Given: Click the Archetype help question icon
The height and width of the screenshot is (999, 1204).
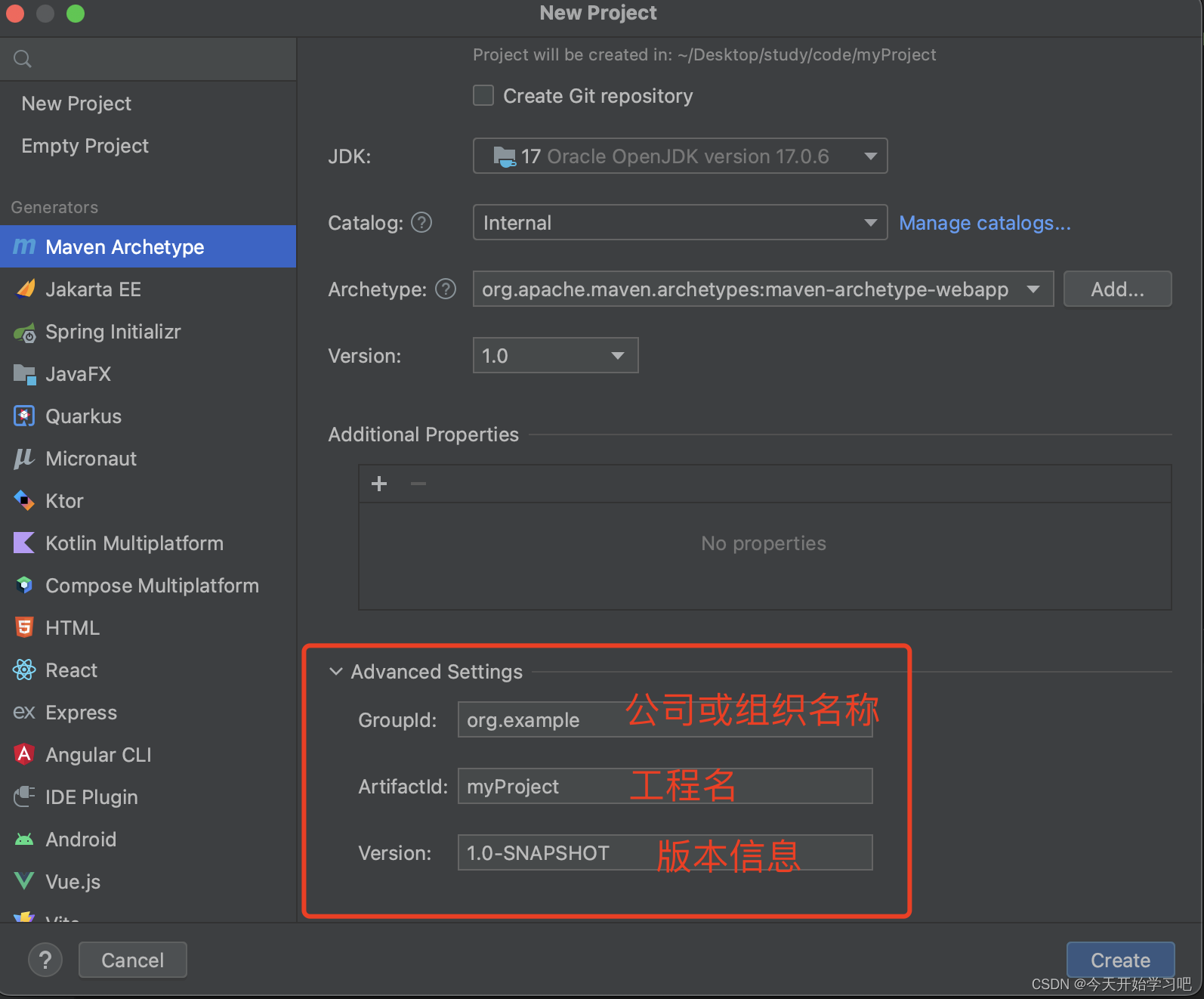Looking at the screenshot, I should (x=446, y=289).
